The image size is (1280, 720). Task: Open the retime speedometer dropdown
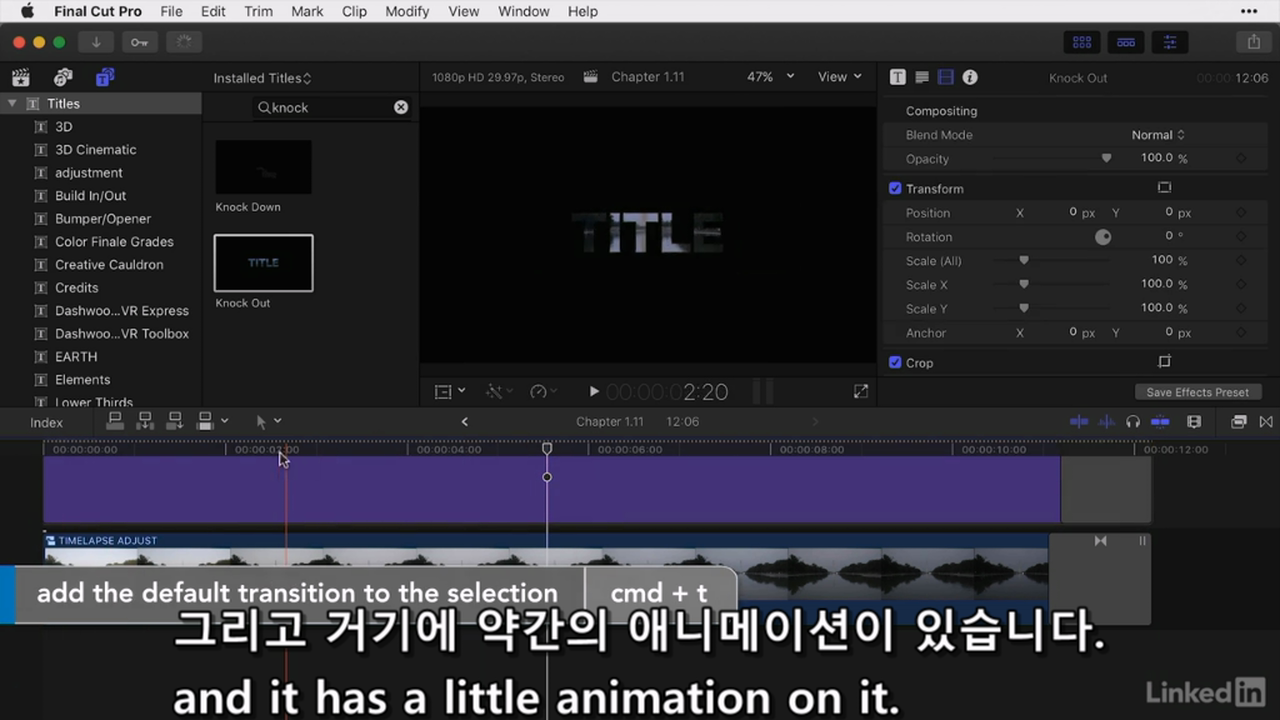click(544, 392)
